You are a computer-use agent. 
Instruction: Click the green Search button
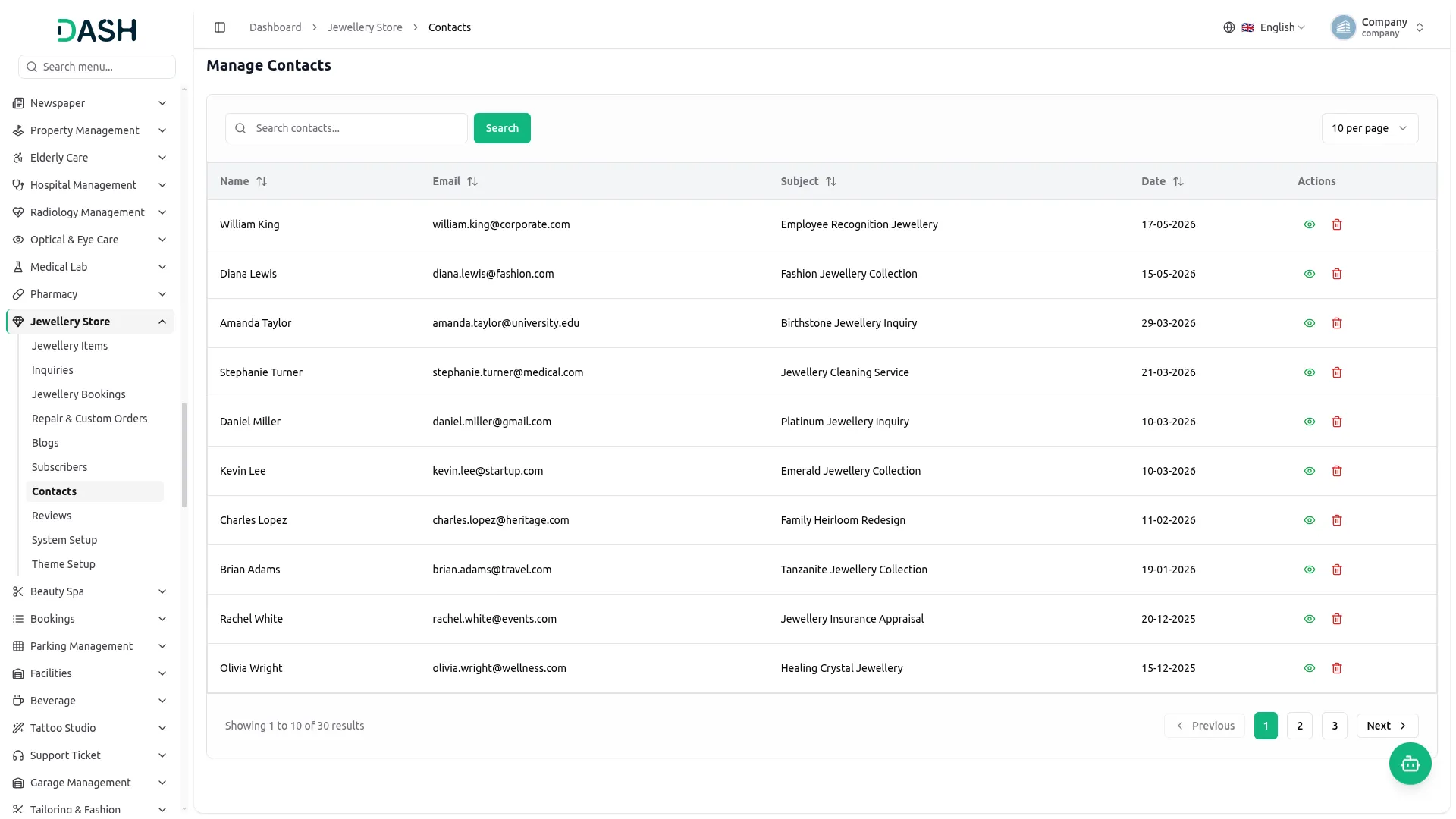pyautogui.click(x=502, y=128)
